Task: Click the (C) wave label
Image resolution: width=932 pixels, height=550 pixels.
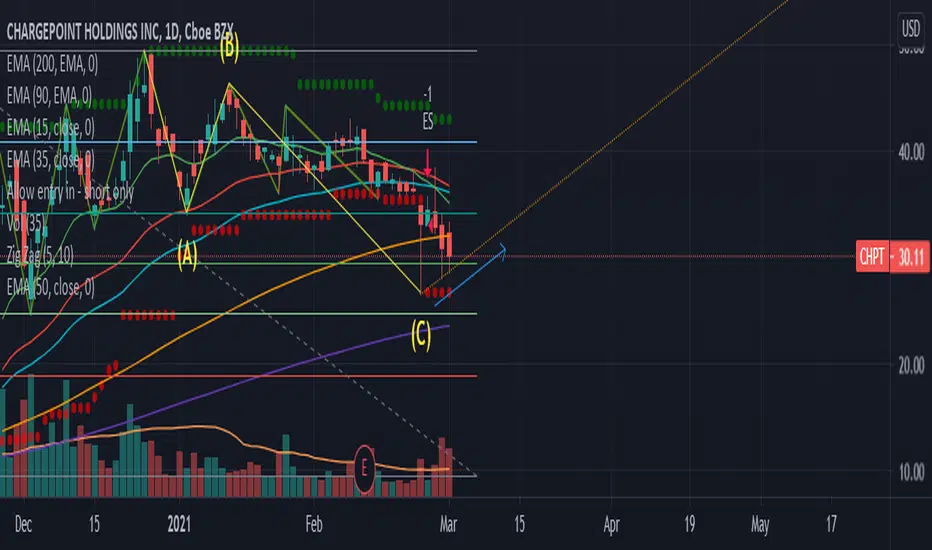Action: (x=421, y=335)
